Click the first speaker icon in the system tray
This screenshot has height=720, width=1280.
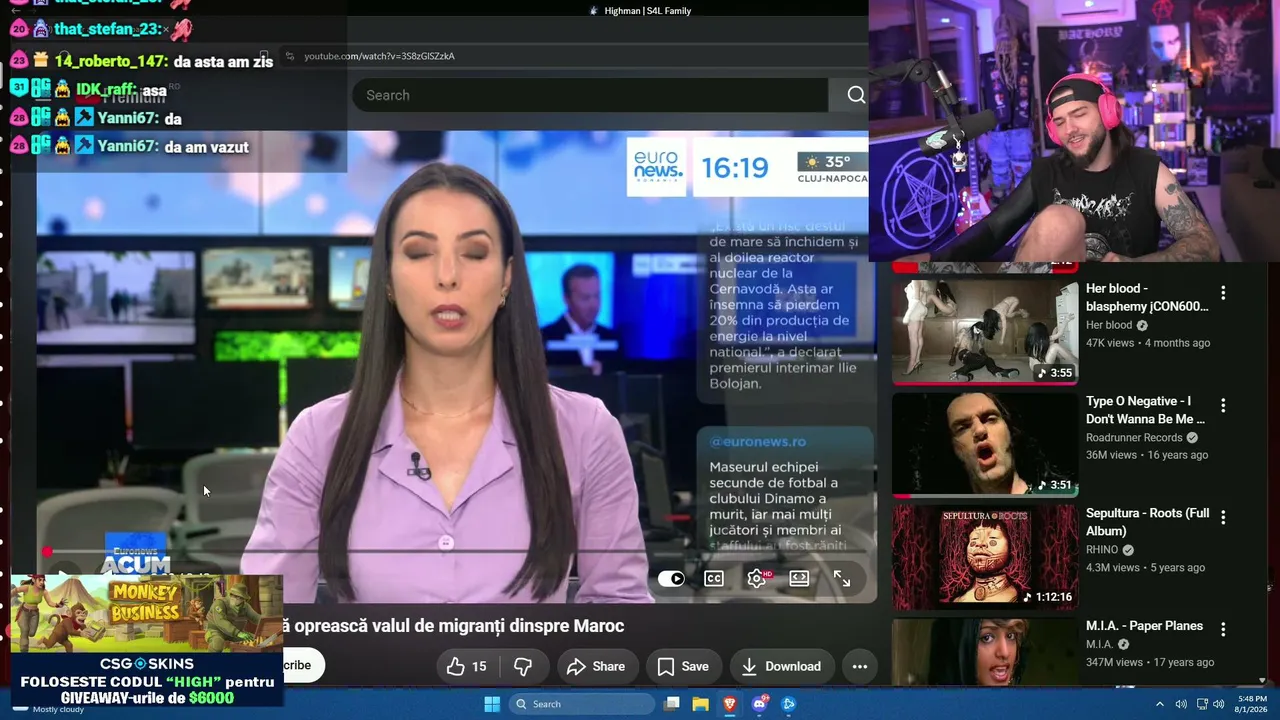1181,704
